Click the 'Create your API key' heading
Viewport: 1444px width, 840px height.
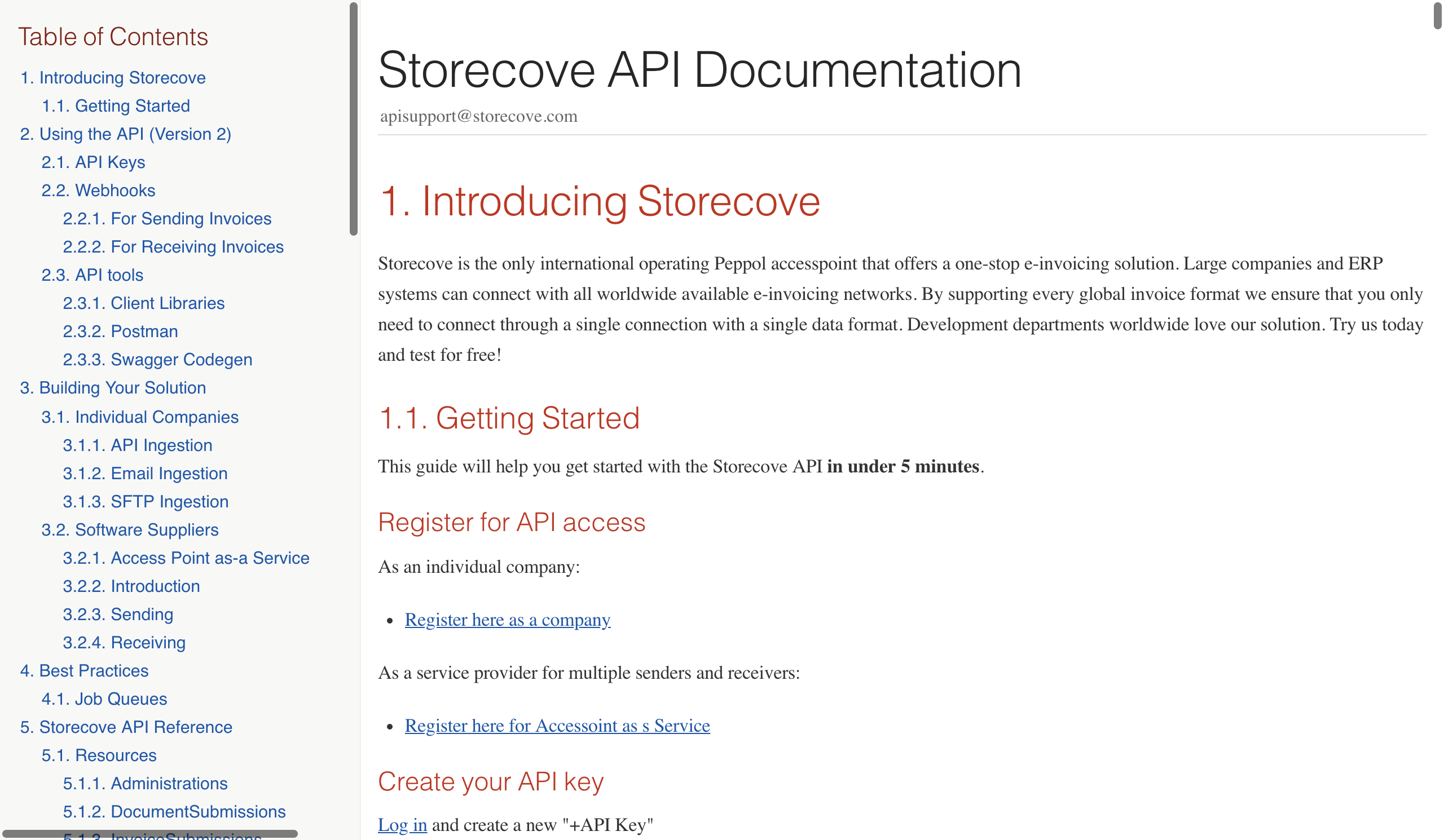pyautogui.click(x=491, y=781)
